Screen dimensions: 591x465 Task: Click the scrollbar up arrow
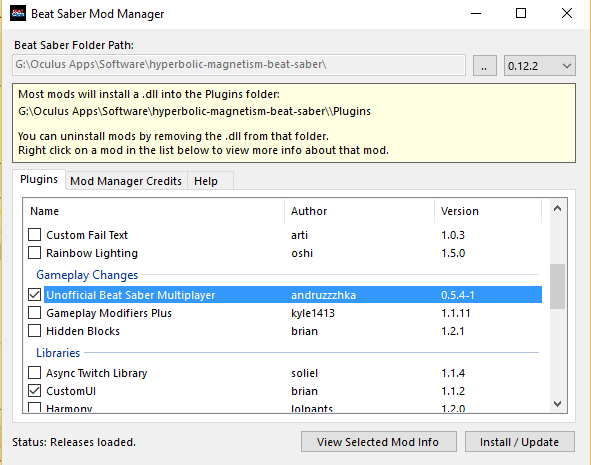tap(557, 208)
